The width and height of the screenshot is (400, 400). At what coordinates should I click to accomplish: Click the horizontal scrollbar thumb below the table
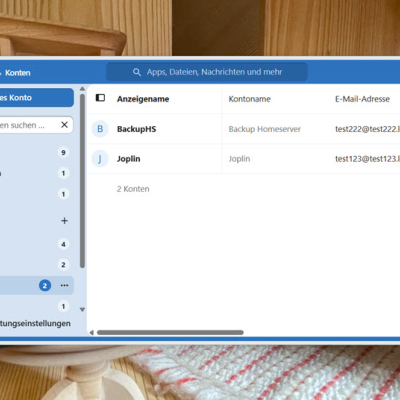click(x=170, y=332)
